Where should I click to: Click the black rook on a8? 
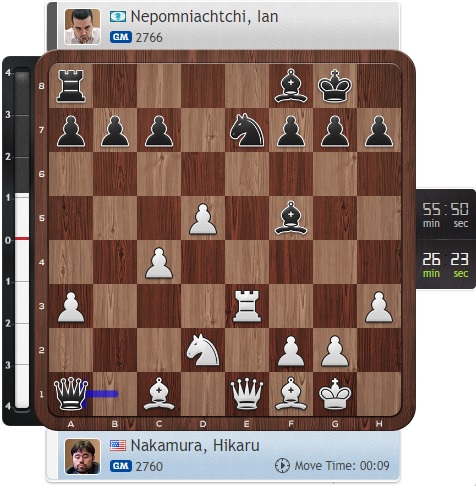pyautogui.click(x=71, y=86)
